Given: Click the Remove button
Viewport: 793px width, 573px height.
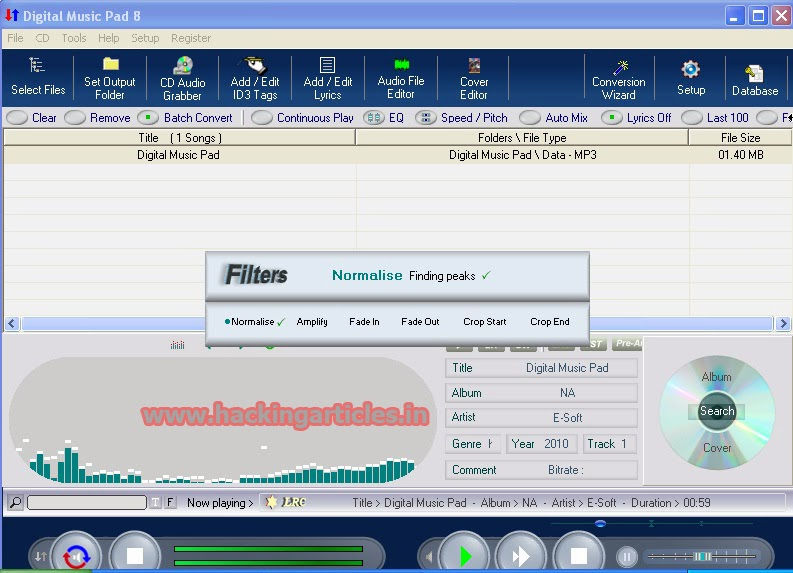Looking at the screenshot, I should 98,118.
